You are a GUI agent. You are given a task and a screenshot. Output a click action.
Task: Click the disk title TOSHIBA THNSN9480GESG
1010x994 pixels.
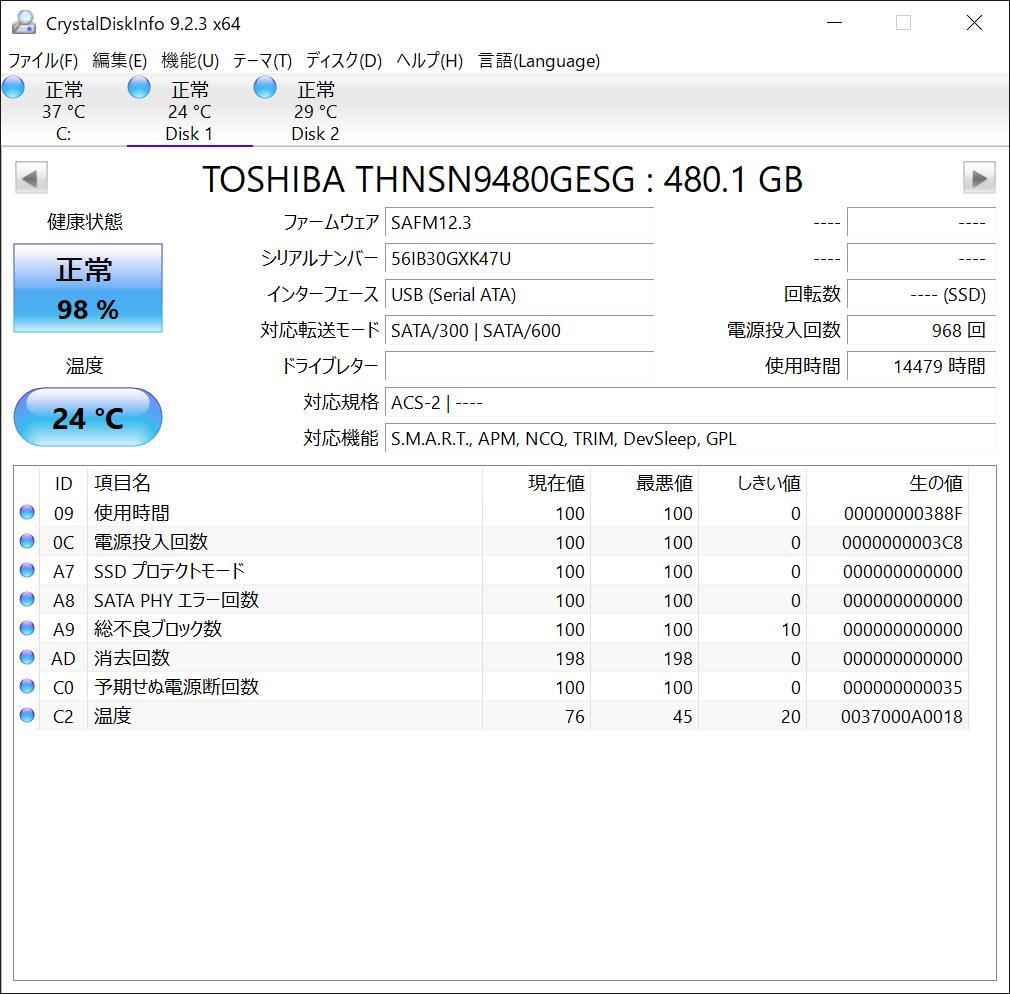point(419,179)
